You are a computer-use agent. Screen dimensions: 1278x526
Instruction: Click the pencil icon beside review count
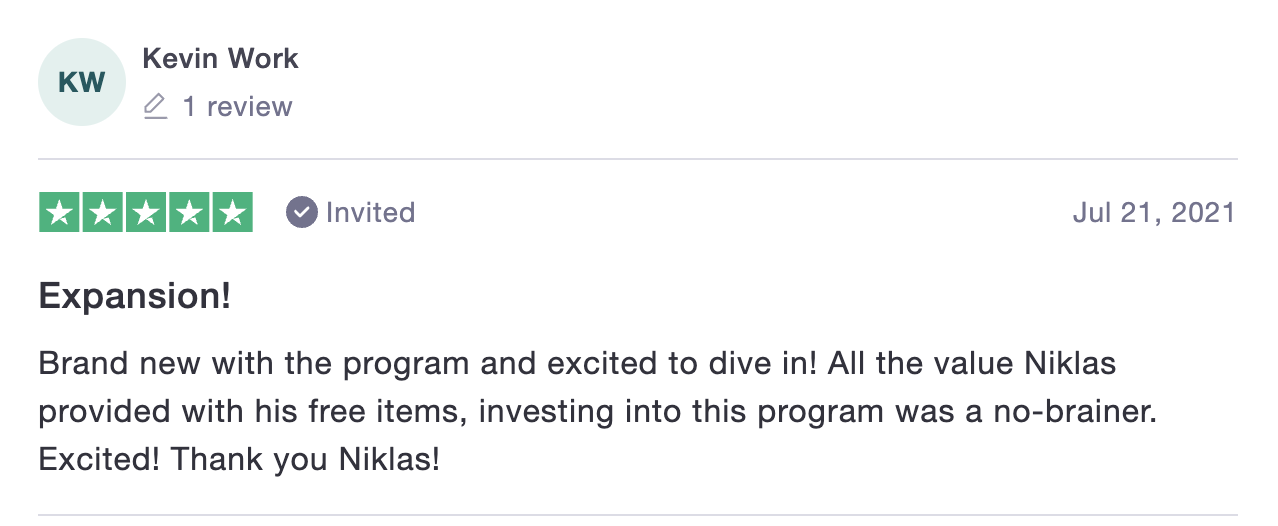point(155,107)
